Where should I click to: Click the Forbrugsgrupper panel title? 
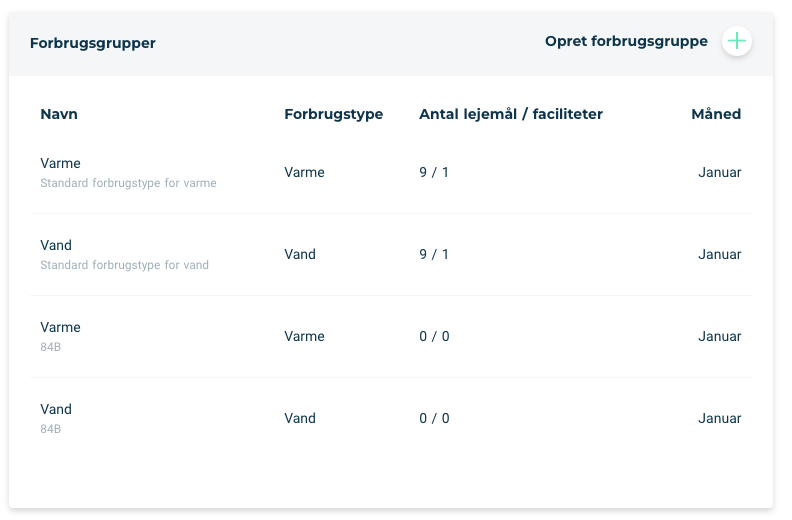click(x=92, y=43)
